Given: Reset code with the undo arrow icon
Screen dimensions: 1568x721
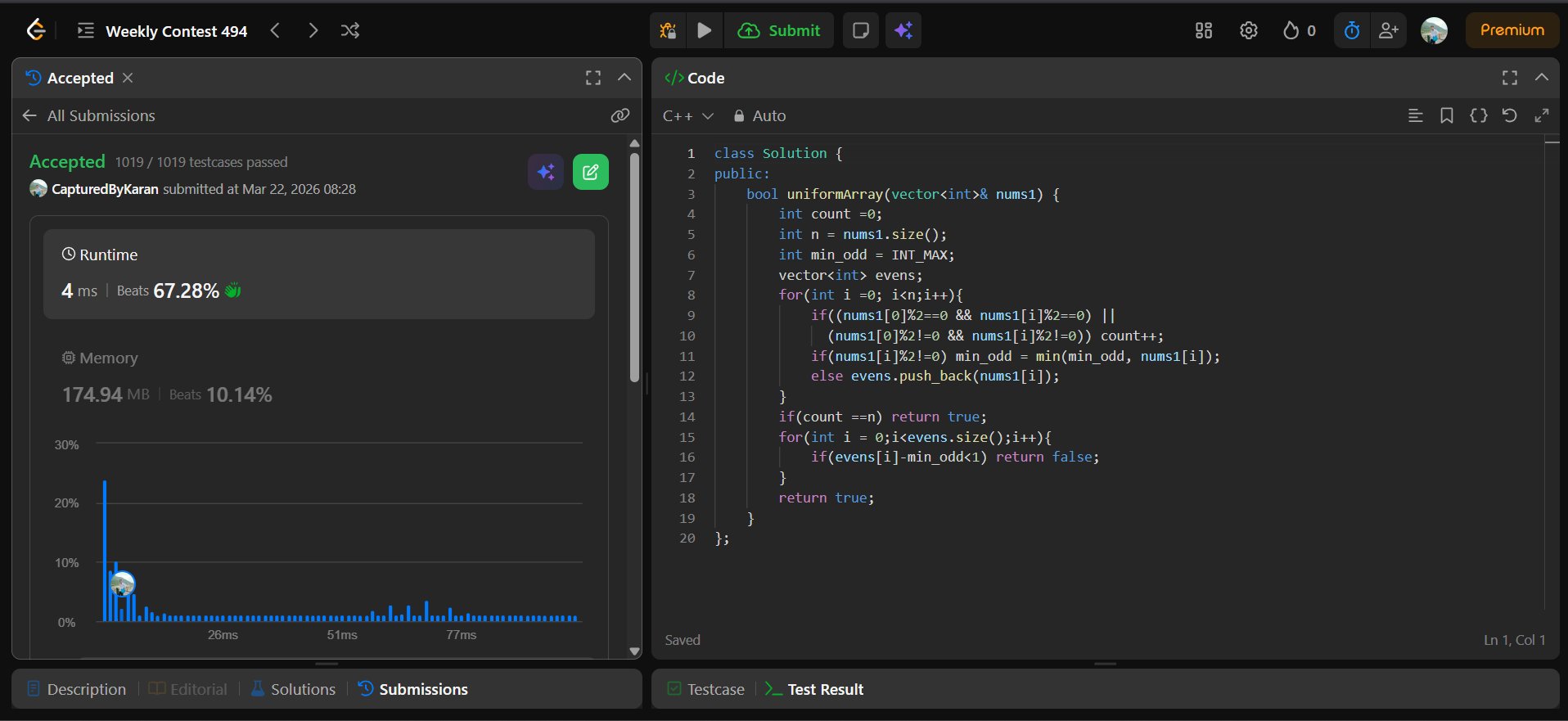Looking at the screenshot, I should 1509,115.
